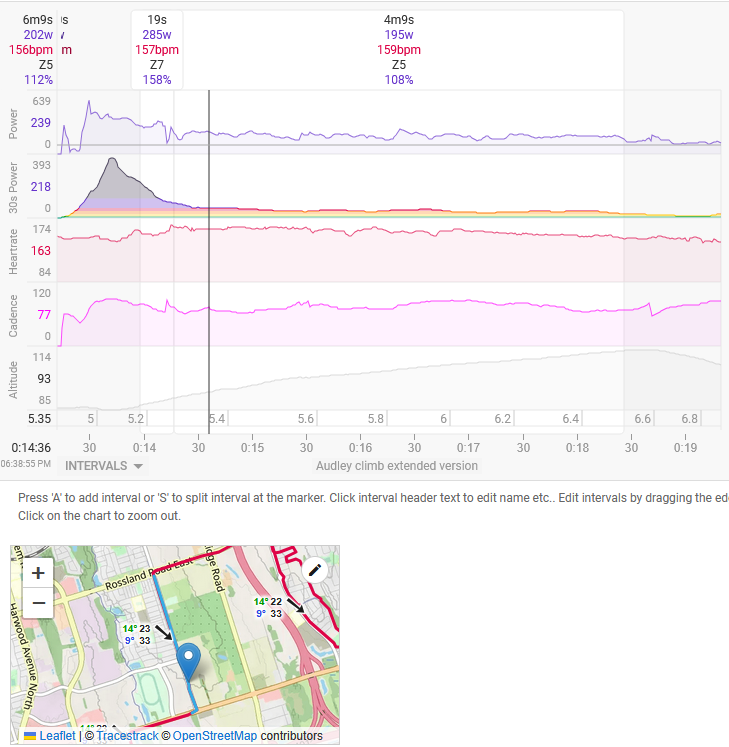This screenshot has height=747, width=729.
Task: Click the Power chart axis label
Action: (x=13, y=124)
